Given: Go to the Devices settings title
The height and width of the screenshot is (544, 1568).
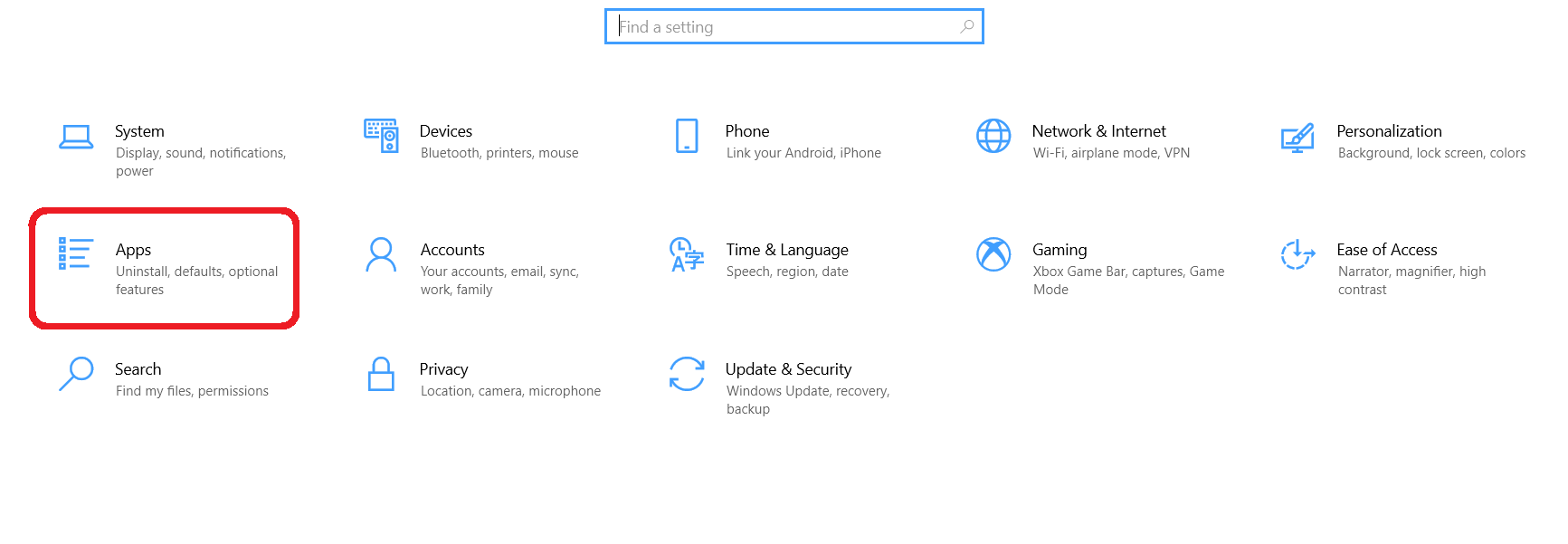Looking at the screenshot, I should pos(446,131).
